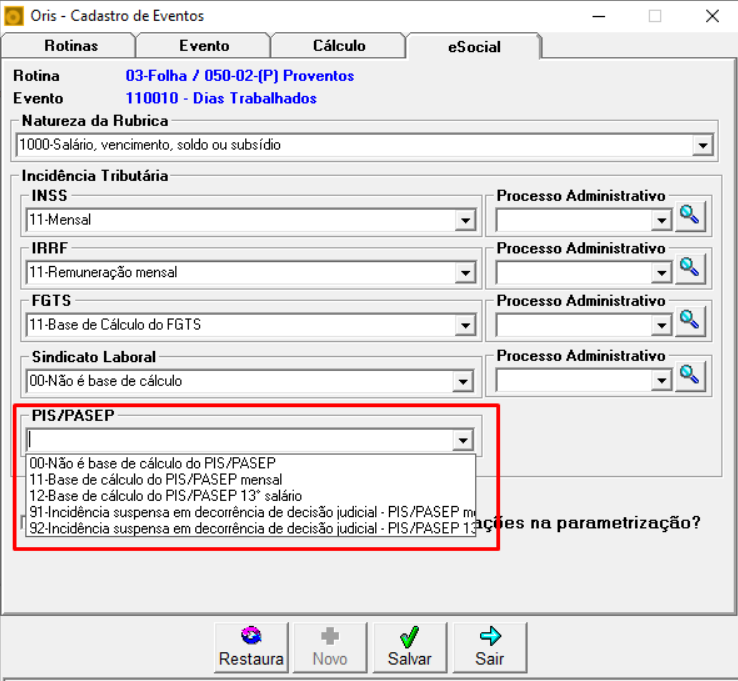Open the Sindicato Laboral dropdown arrow
The image size is (738, 681).
click(463, 381)
